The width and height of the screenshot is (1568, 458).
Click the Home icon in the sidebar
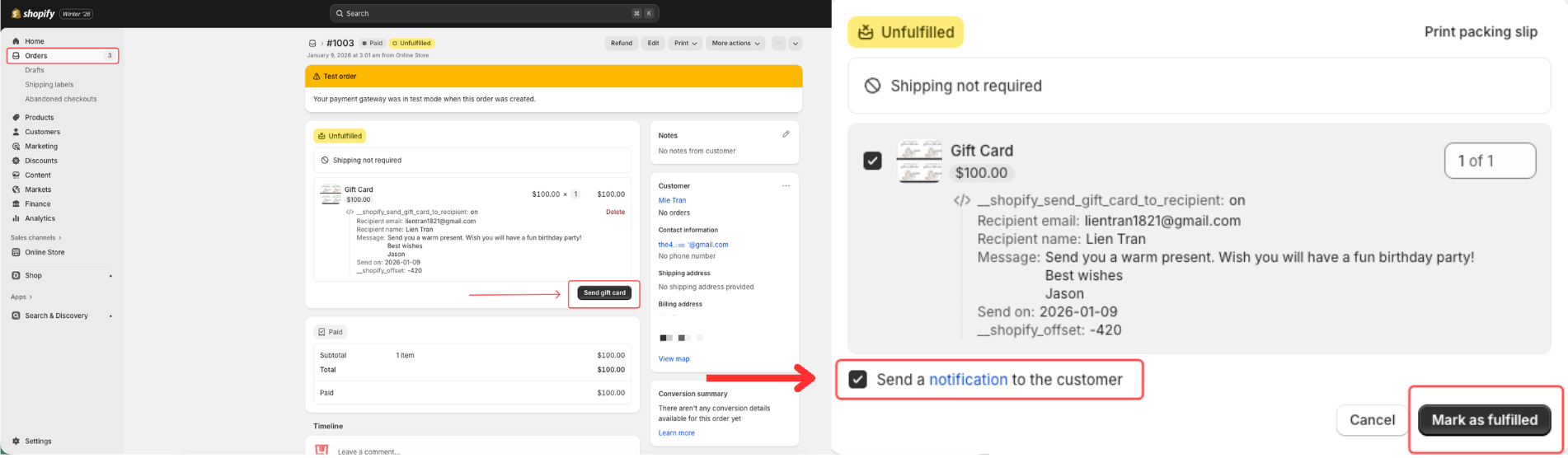pyautogui.click(x=16, y=41)
